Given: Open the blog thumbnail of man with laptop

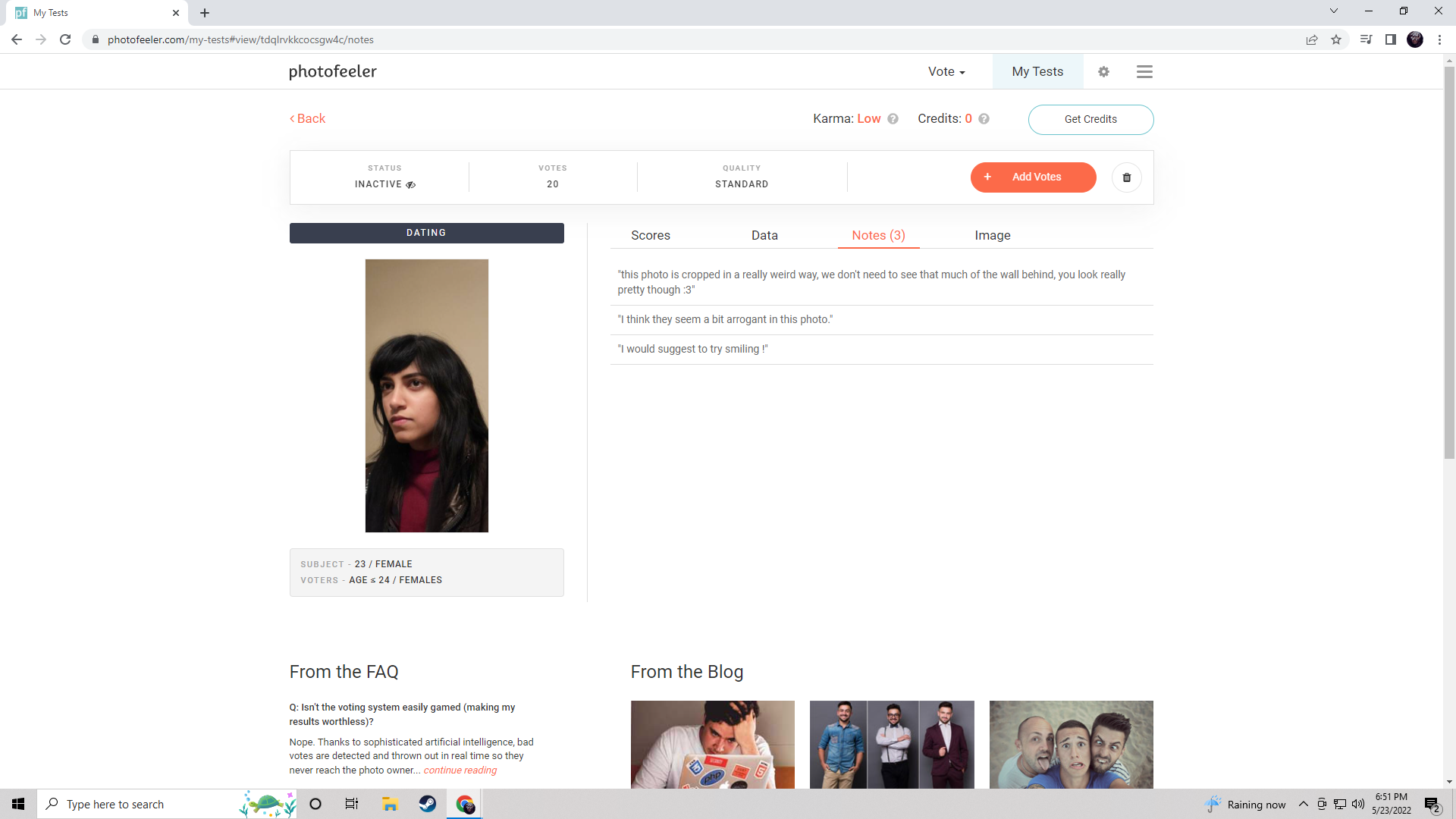Looking at the screenshot, I should (x=713, y=744).
